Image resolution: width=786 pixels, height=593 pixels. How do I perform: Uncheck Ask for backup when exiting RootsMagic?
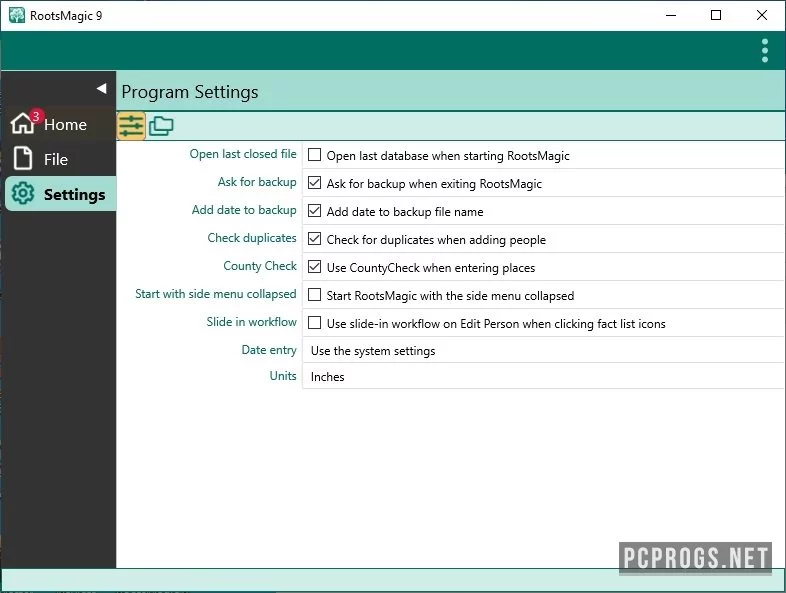click(x=314, y=183)
